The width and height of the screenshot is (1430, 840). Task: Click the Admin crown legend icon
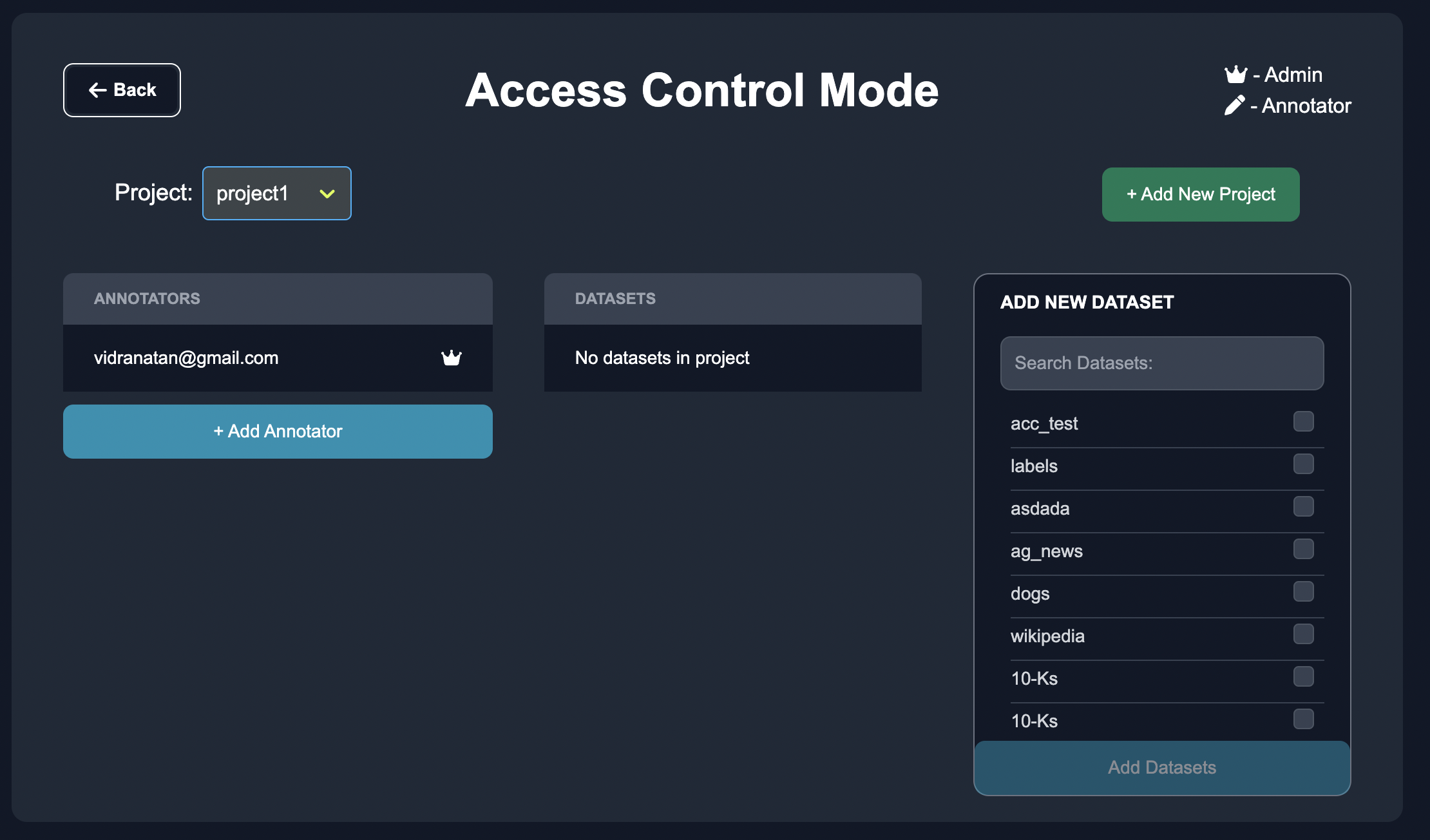click(x=1235, y=75)
